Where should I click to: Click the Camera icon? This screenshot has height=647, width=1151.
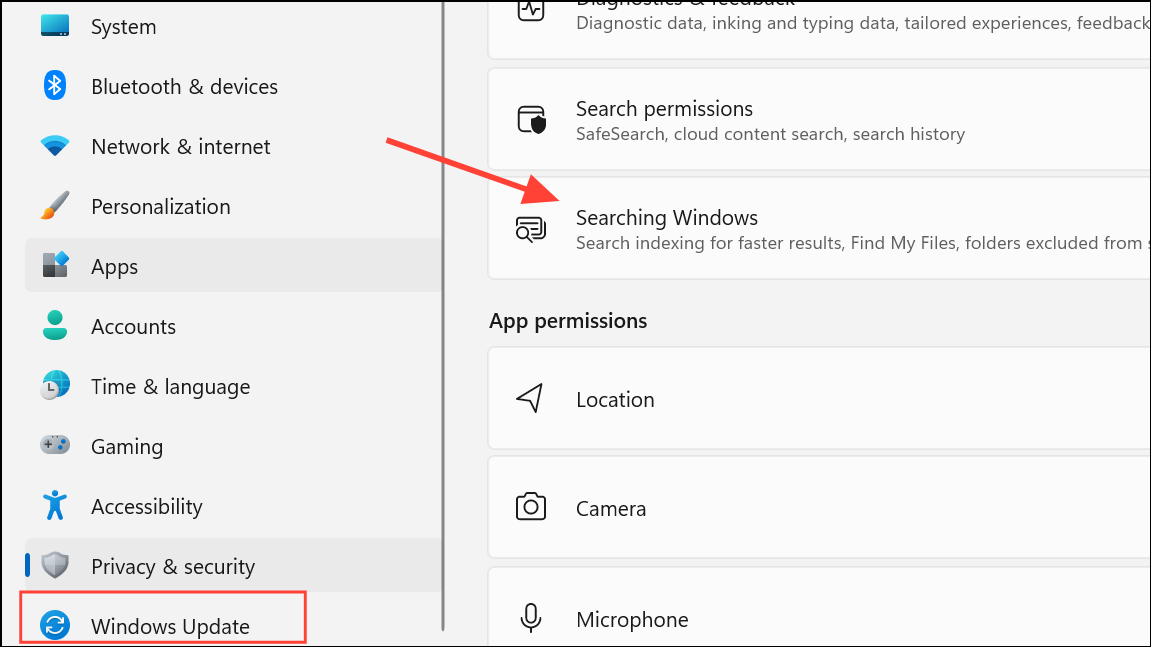(x=531, y=507)
